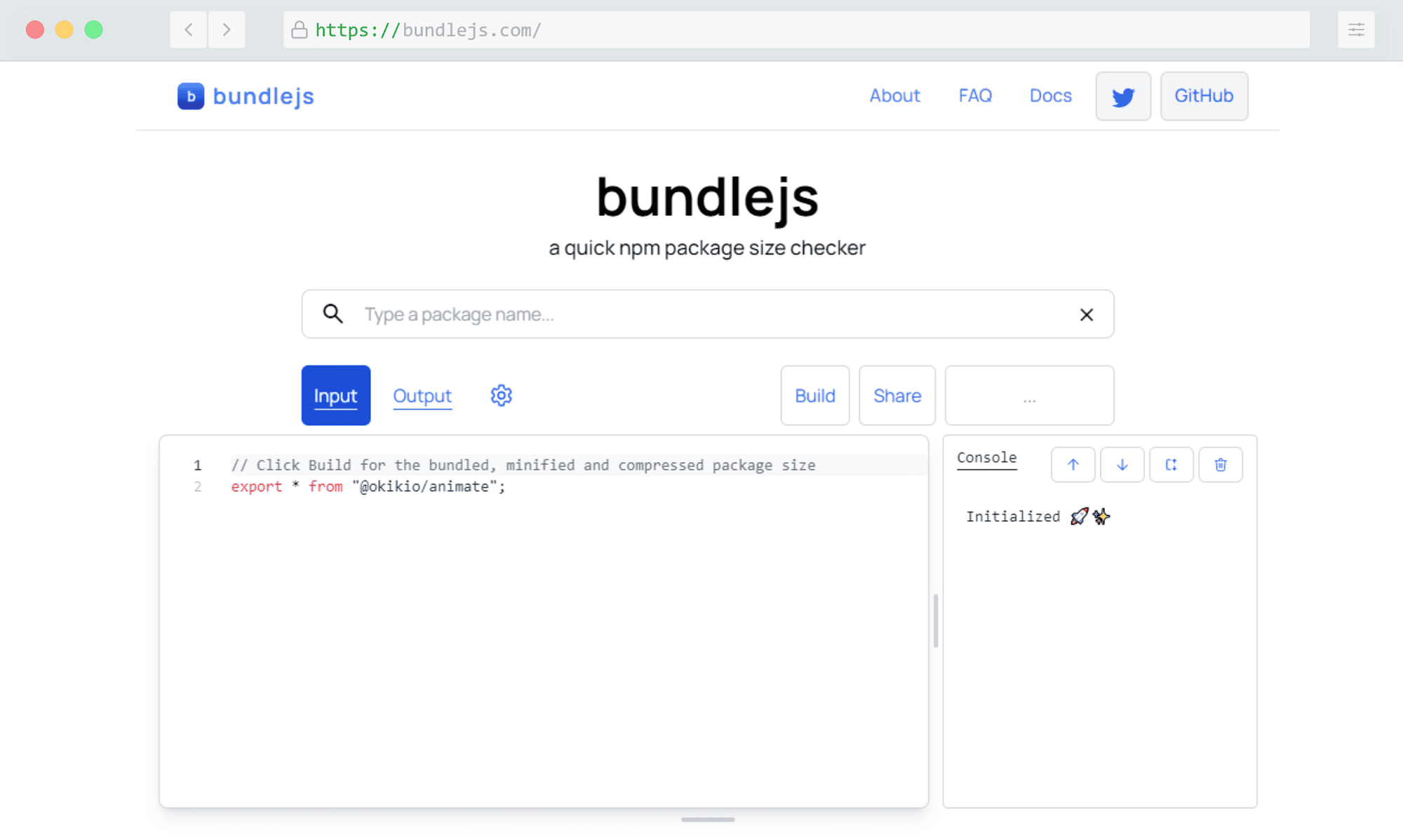Switch to the Output tab
Image resolution: width=1403 pixels, height=840 pixels.
pos(422,395)
